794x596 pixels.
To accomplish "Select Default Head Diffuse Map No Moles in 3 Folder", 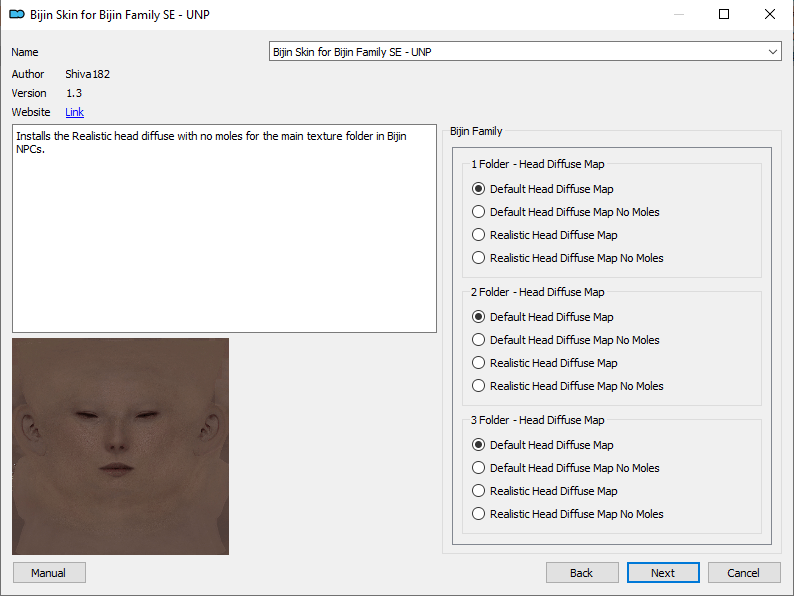I will click(x=565, y=468).
